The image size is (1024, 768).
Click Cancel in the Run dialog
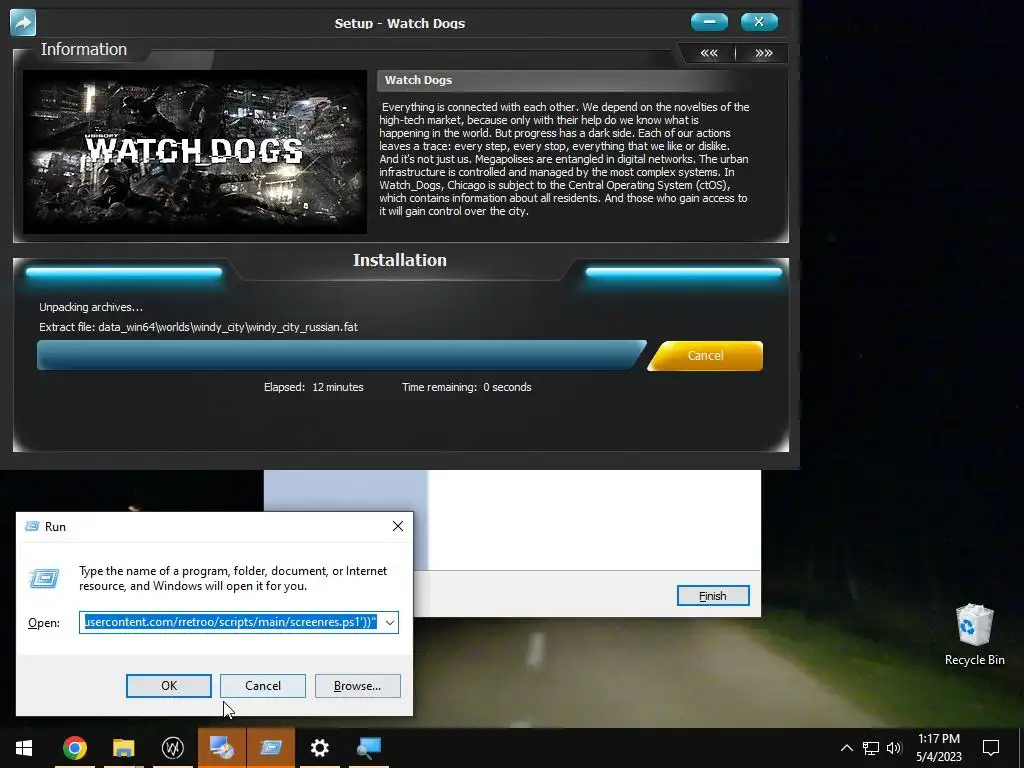point(263,686)
